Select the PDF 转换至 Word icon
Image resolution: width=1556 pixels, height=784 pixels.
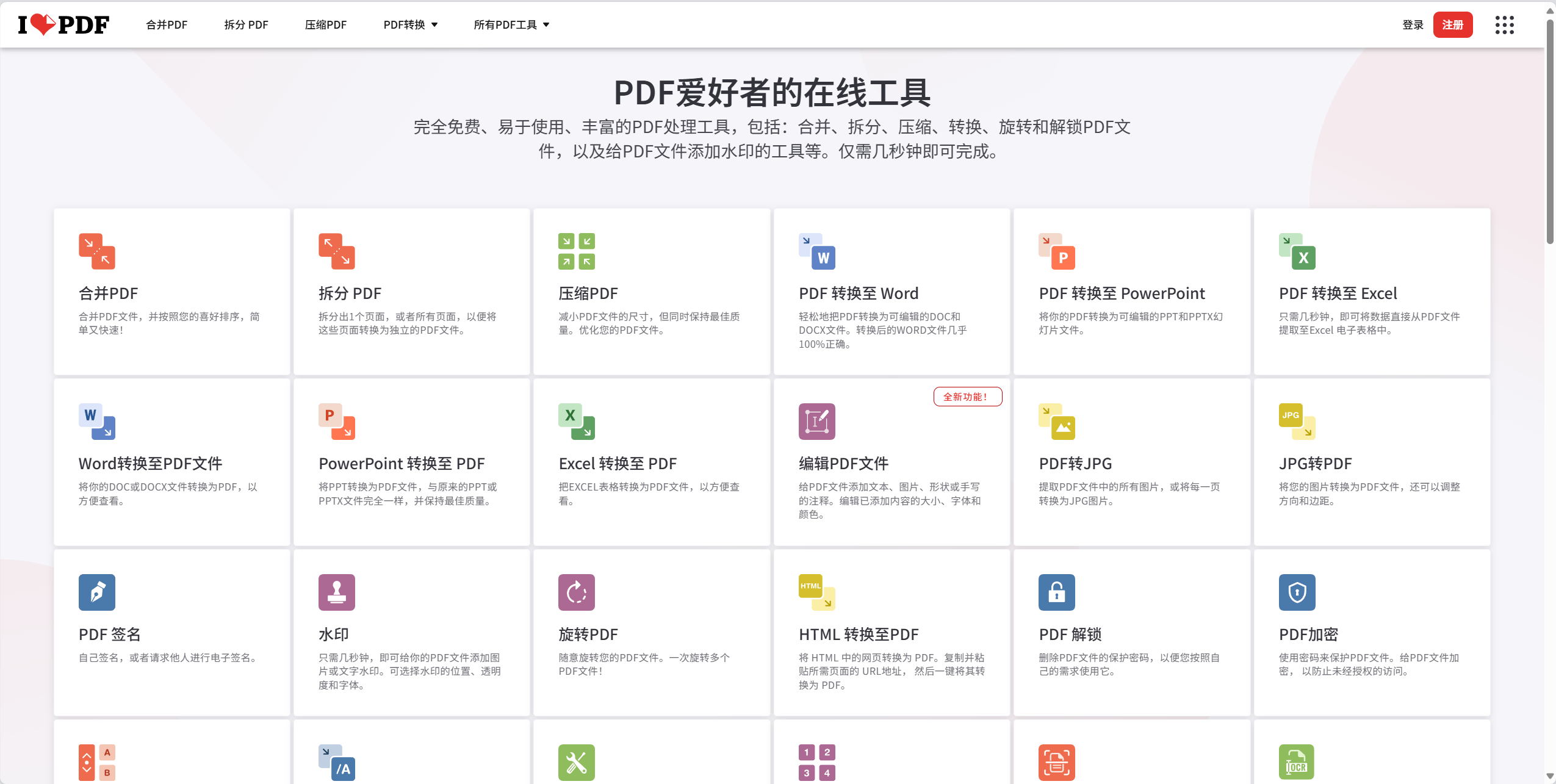tap(817, 251)
